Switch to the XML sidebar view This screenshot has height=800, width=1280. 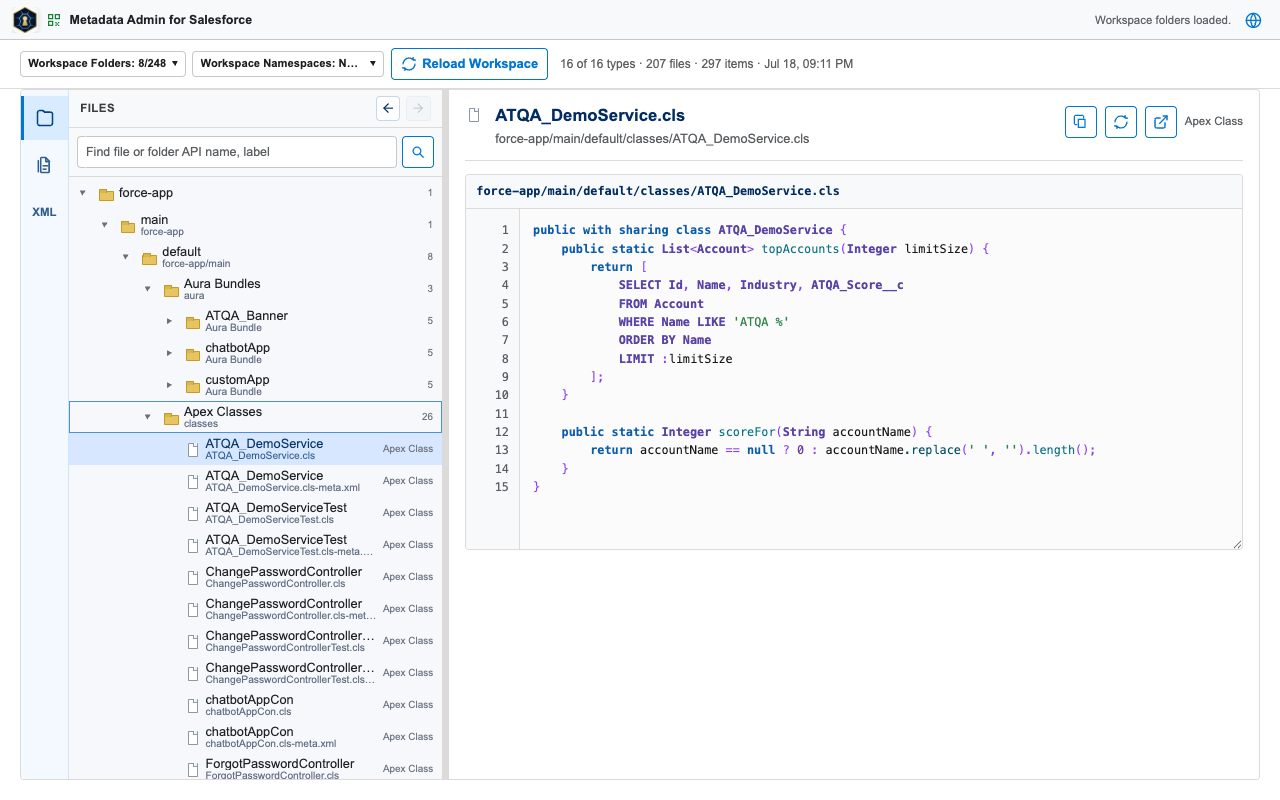[x=44, y=212]
